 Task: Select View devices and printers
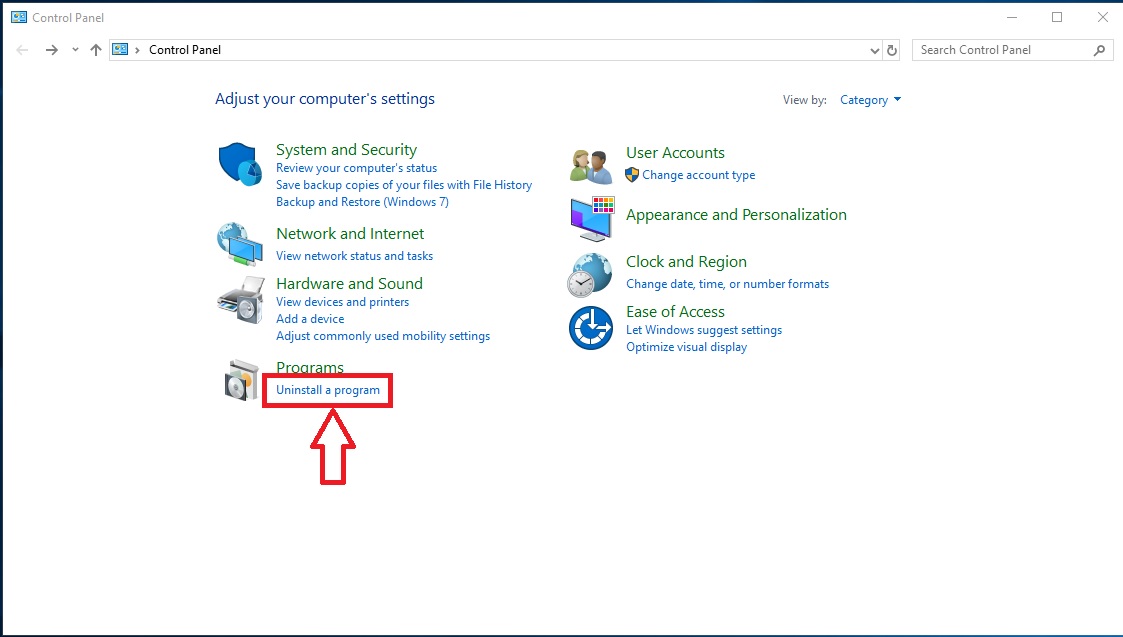pyautogui.click(x=342, y=302)
